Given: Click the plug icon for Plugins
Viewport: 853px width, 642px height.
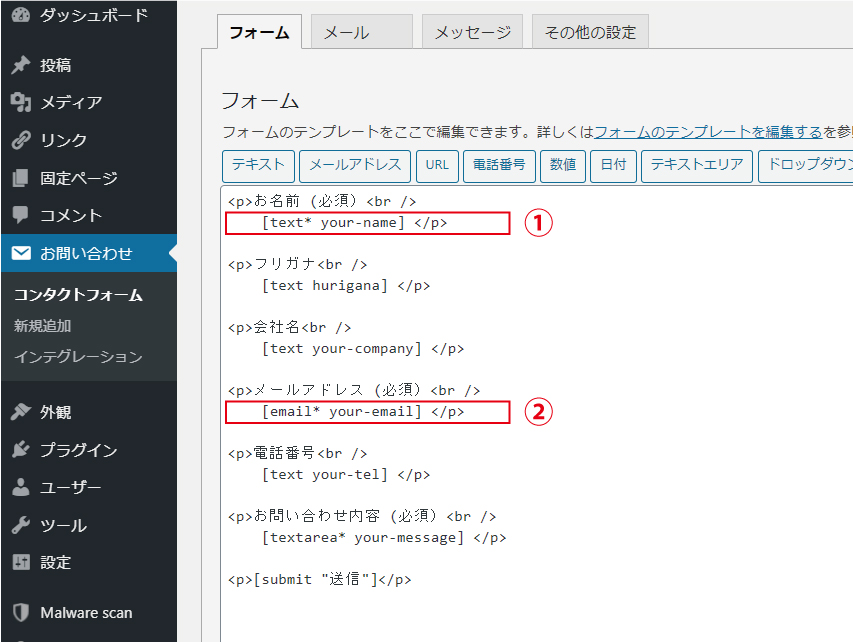Looking at the screenshot, I should (x=20, y=450).
